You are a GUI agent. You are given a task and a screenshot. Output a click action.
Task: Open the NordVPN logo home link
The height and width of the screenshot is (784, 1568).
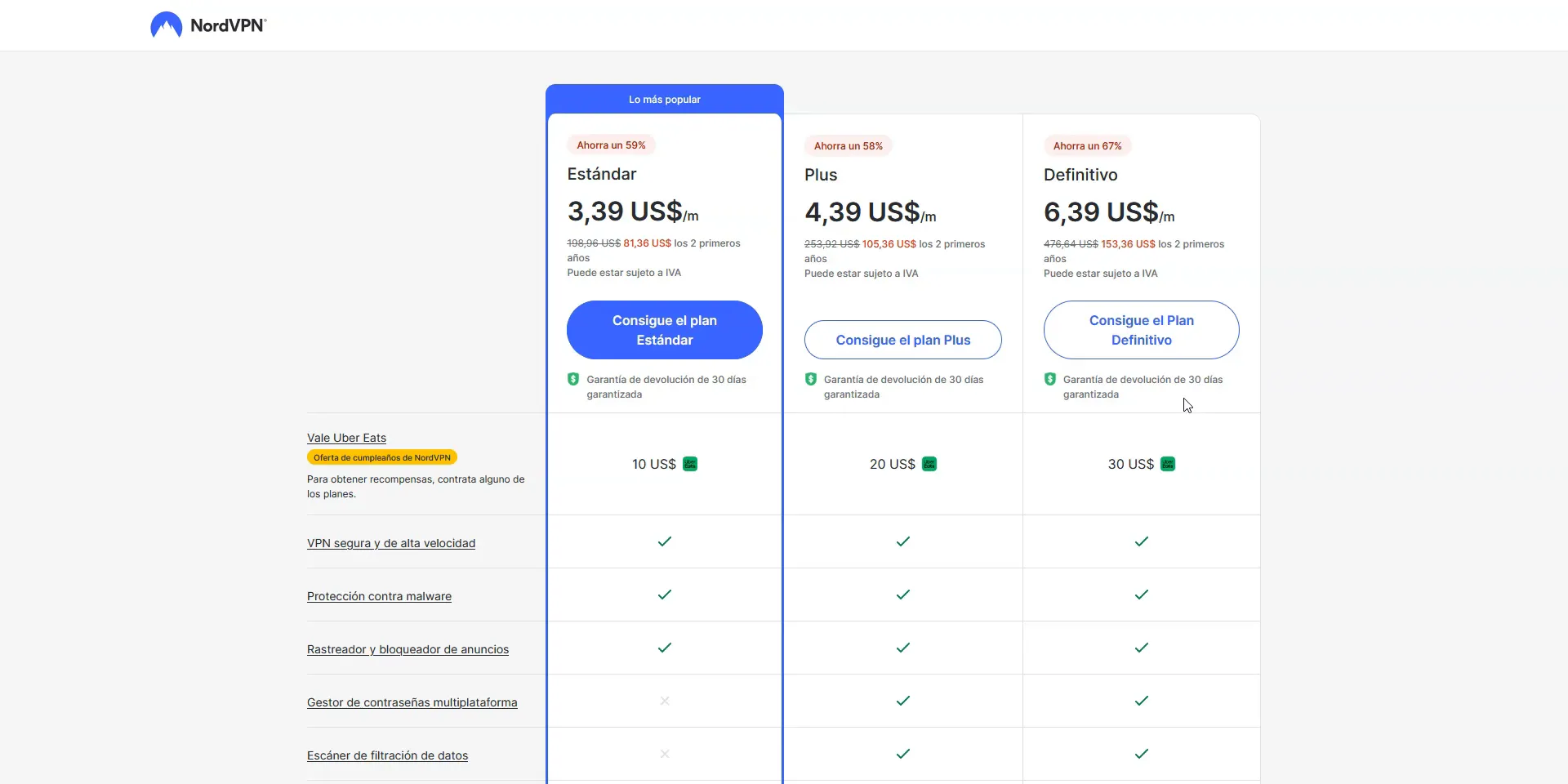[208, 25]
